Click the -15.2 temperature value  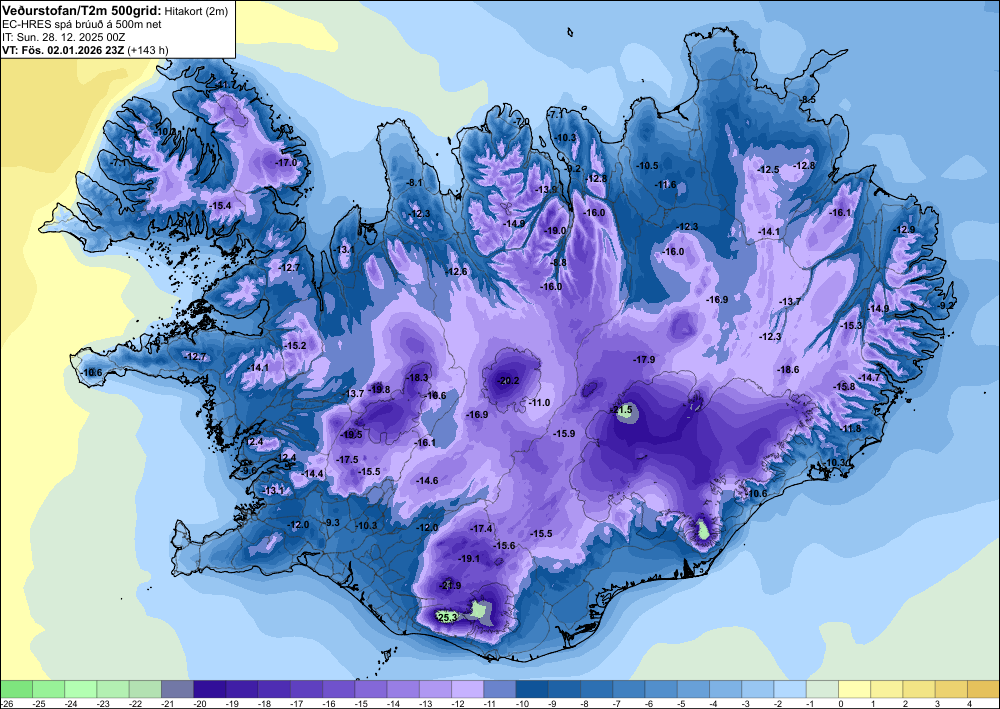(x=295, y=346)
